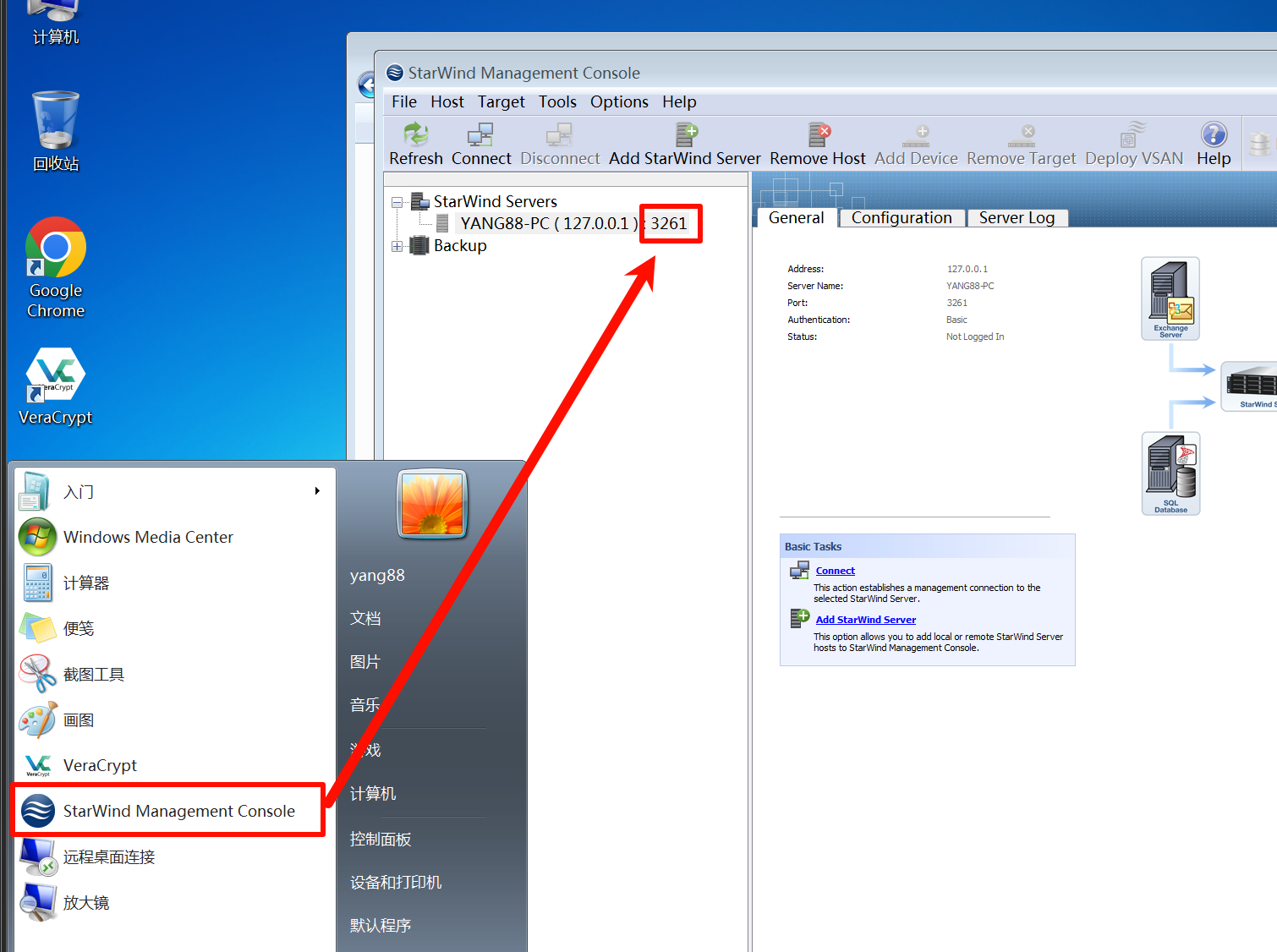The height and width of the screenshot is (952, 1277).
Task: Open 便笺 sticky notes from Start menu
Action: [175, 628]
